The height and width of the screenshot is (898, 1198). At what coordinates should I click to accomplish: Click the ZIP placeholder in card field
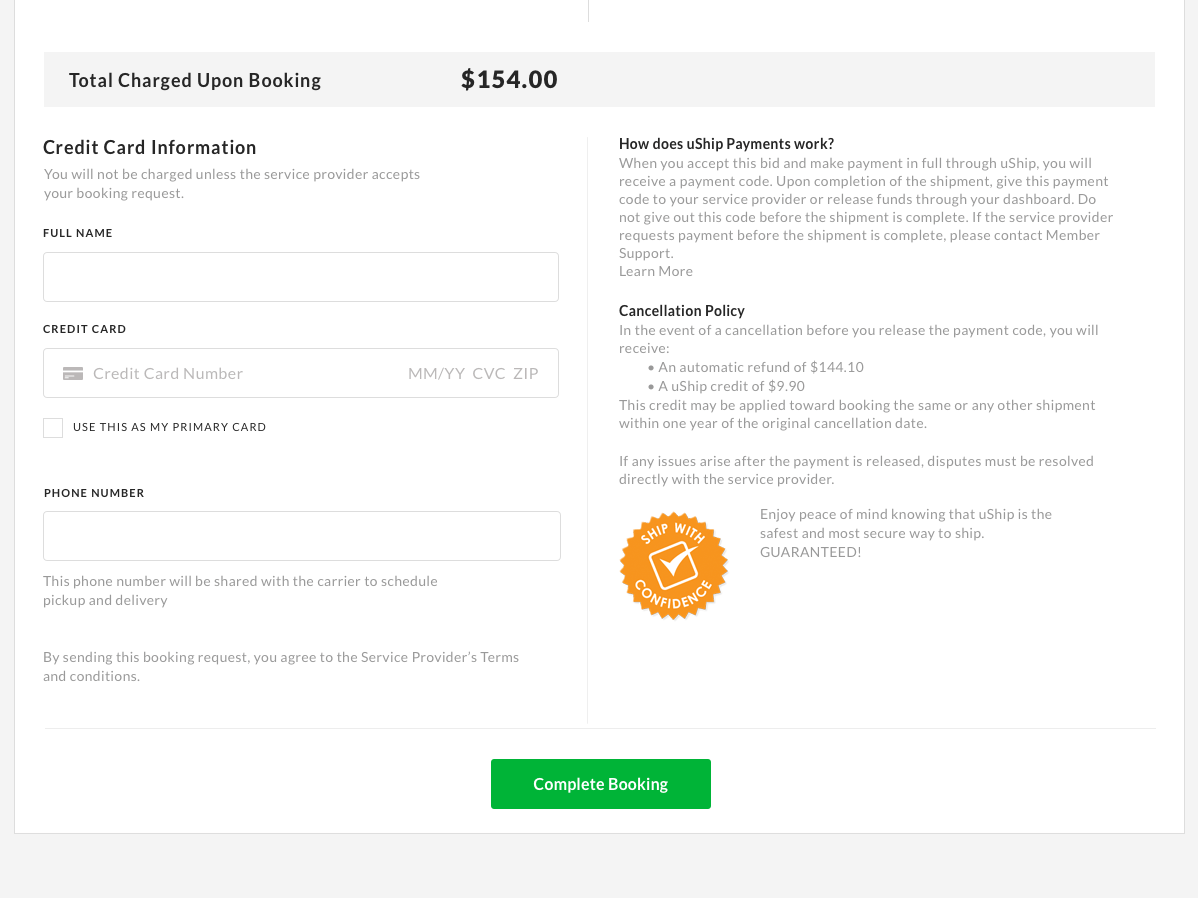coord(526,373)
